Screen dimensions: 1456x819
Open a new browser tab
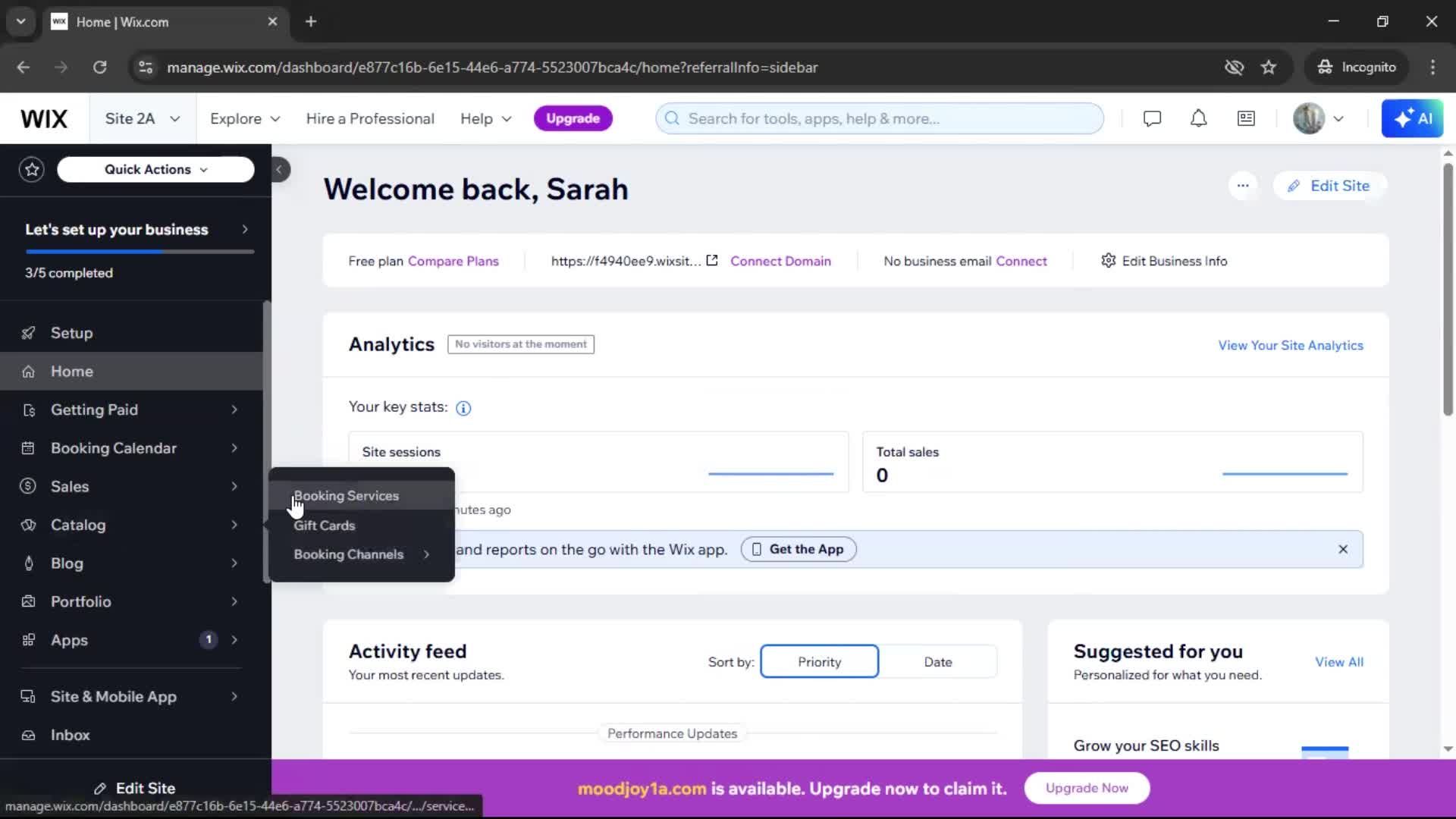point(310,22)
